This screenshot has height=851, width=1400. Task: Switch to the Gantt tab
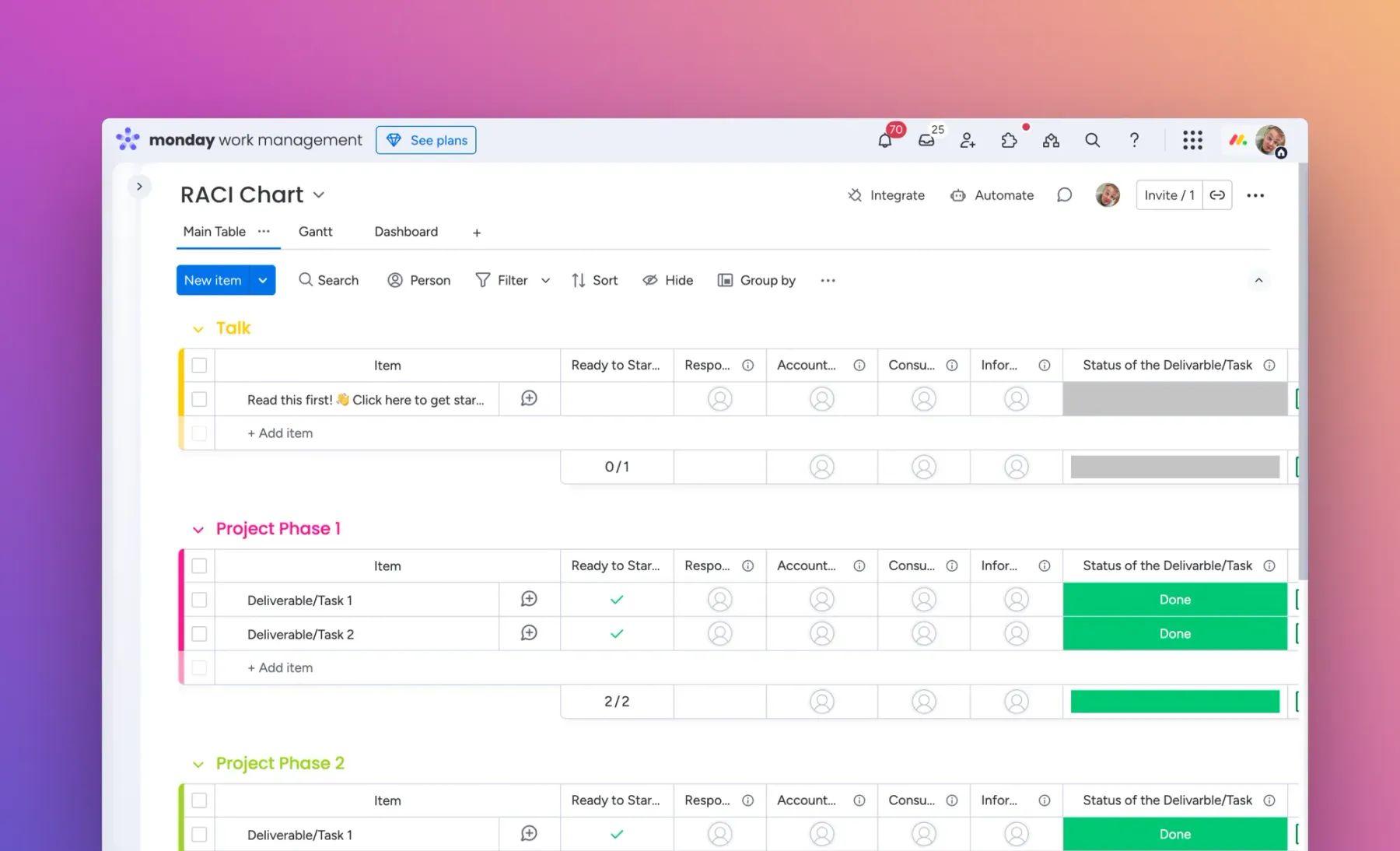click(x=315, y=232)
